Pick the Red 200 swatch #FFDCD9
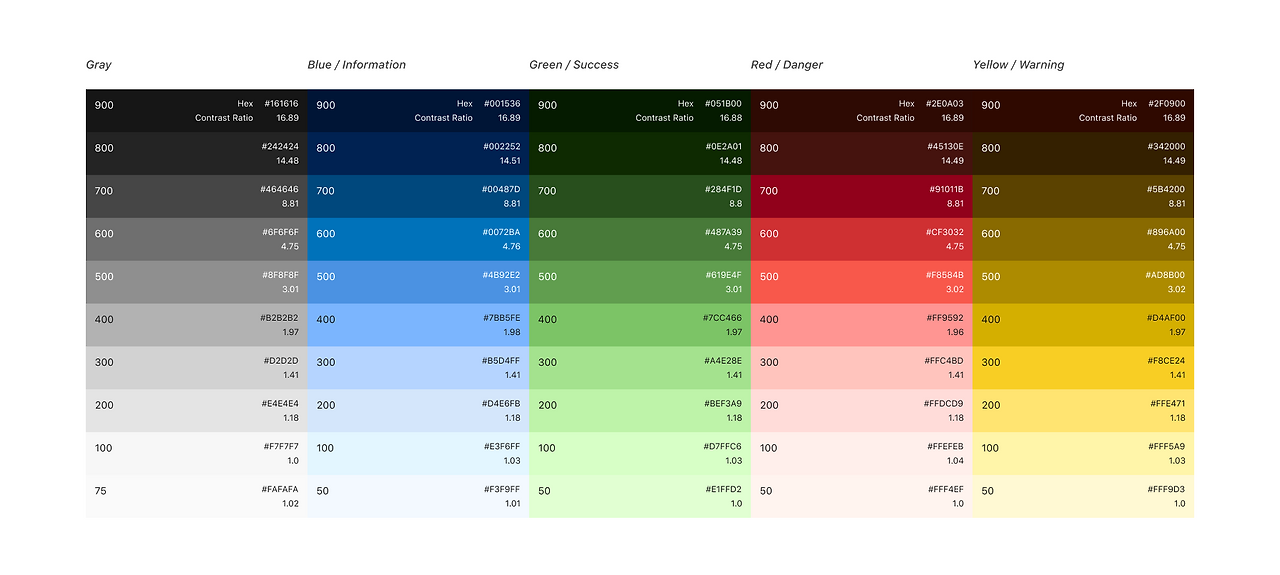Screen dimensions: 1280x575 point(862,411)
